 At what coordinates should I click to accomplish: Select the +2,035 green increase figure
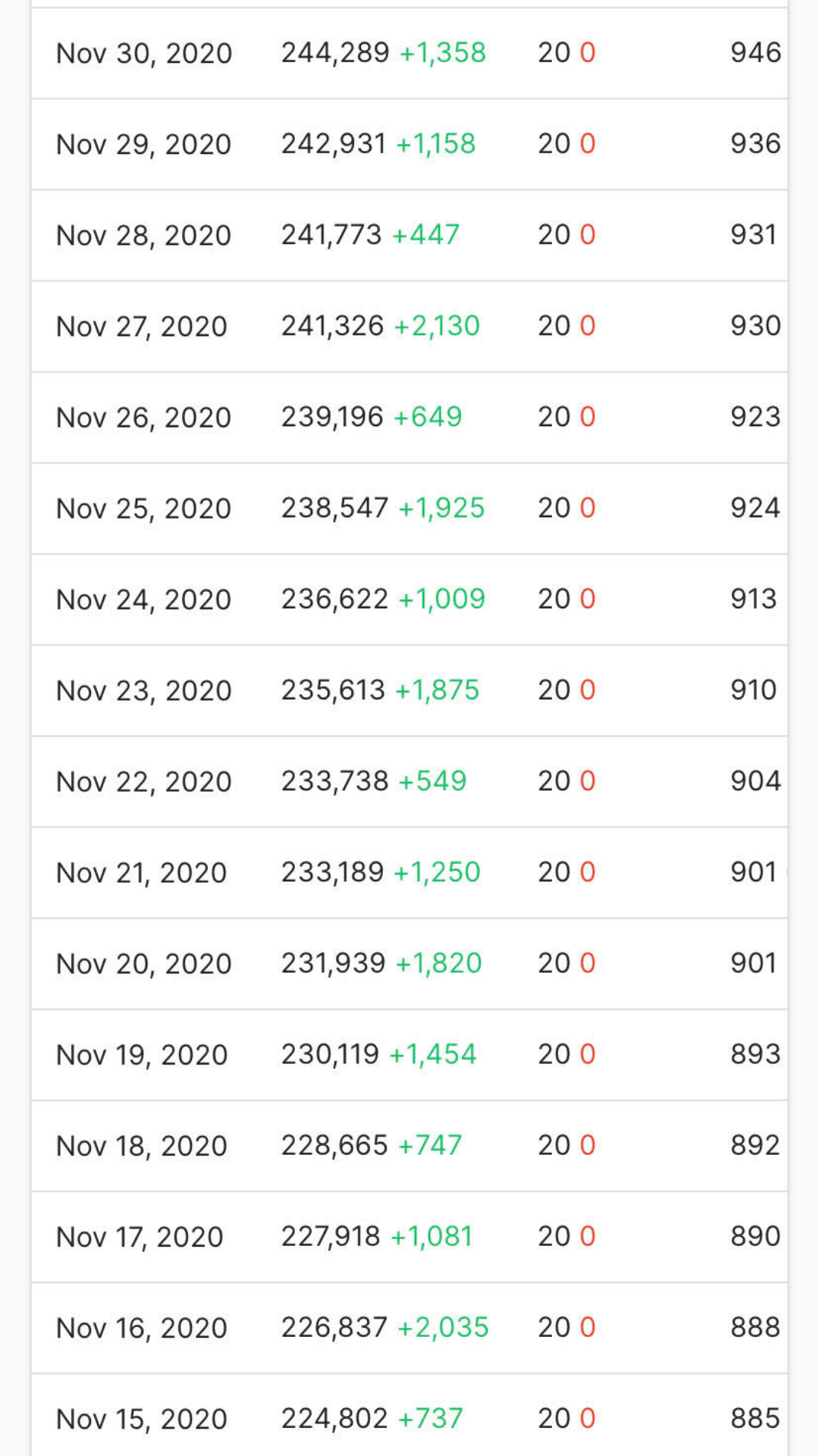pyautogui.click(x=443, y=1326)
